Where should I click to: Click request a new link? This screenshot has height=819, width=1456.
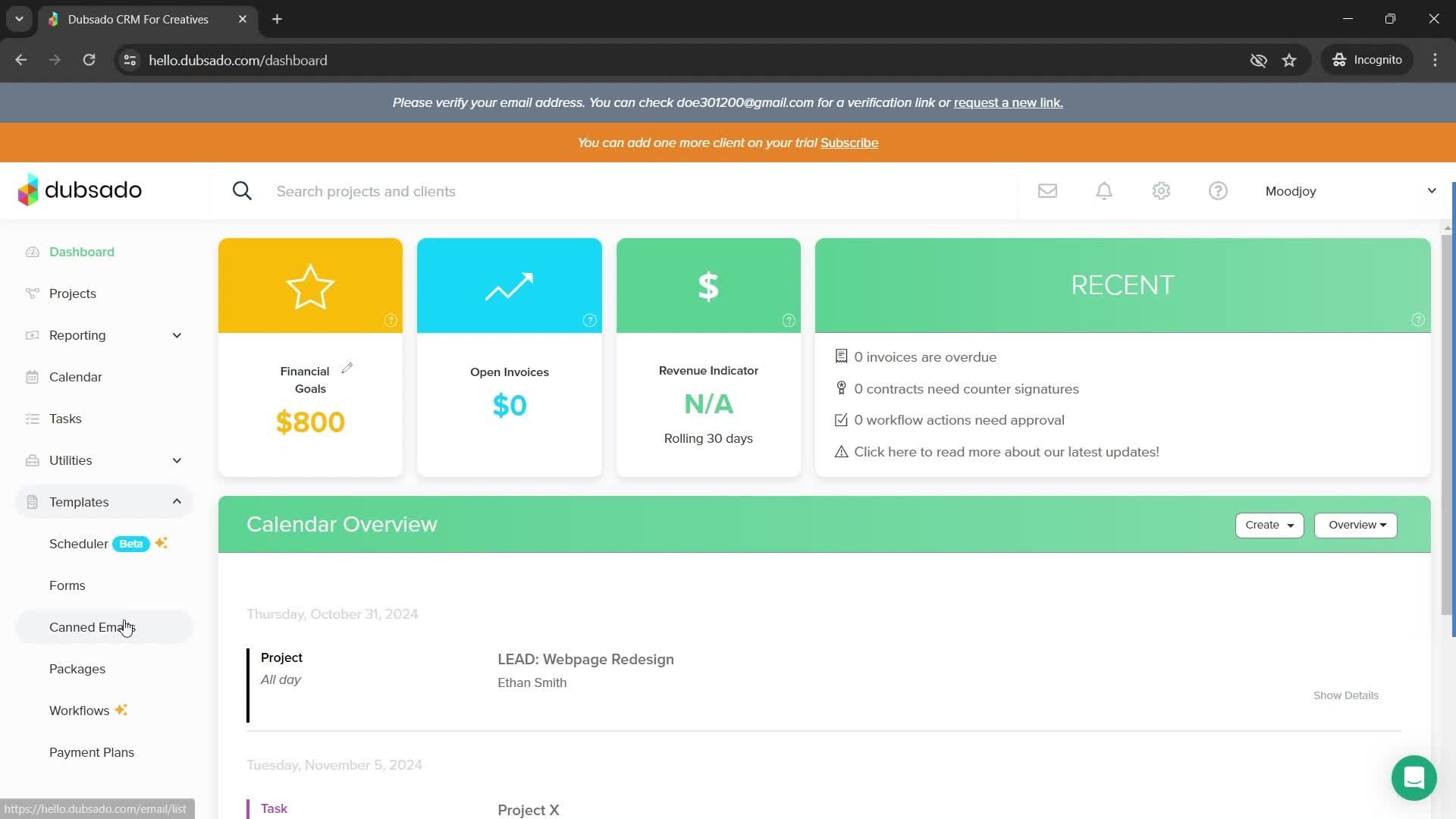(x=1008, y=102)
